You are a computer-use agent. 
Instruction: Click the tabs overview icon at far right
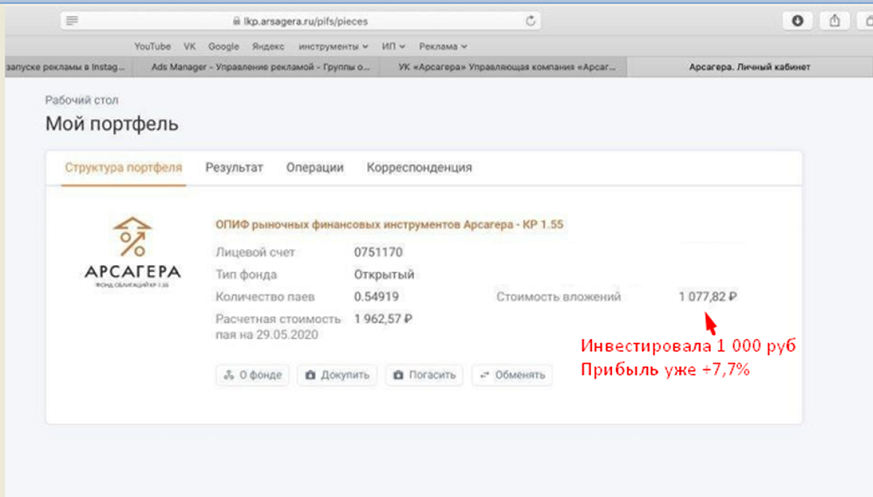click(x=866, y=20)
